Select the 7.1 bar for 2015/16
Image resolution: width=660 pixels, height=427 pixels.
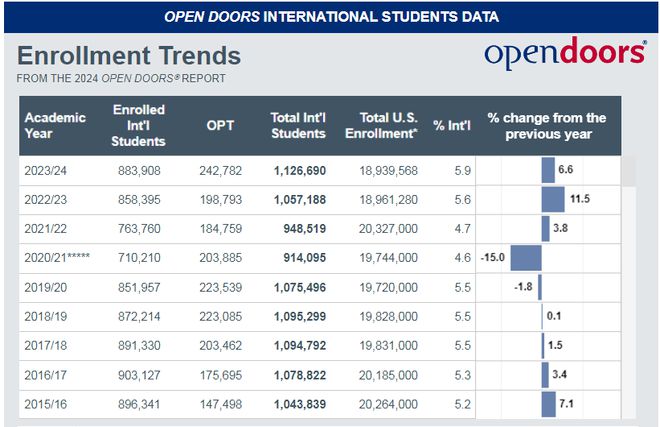[548, 404]
